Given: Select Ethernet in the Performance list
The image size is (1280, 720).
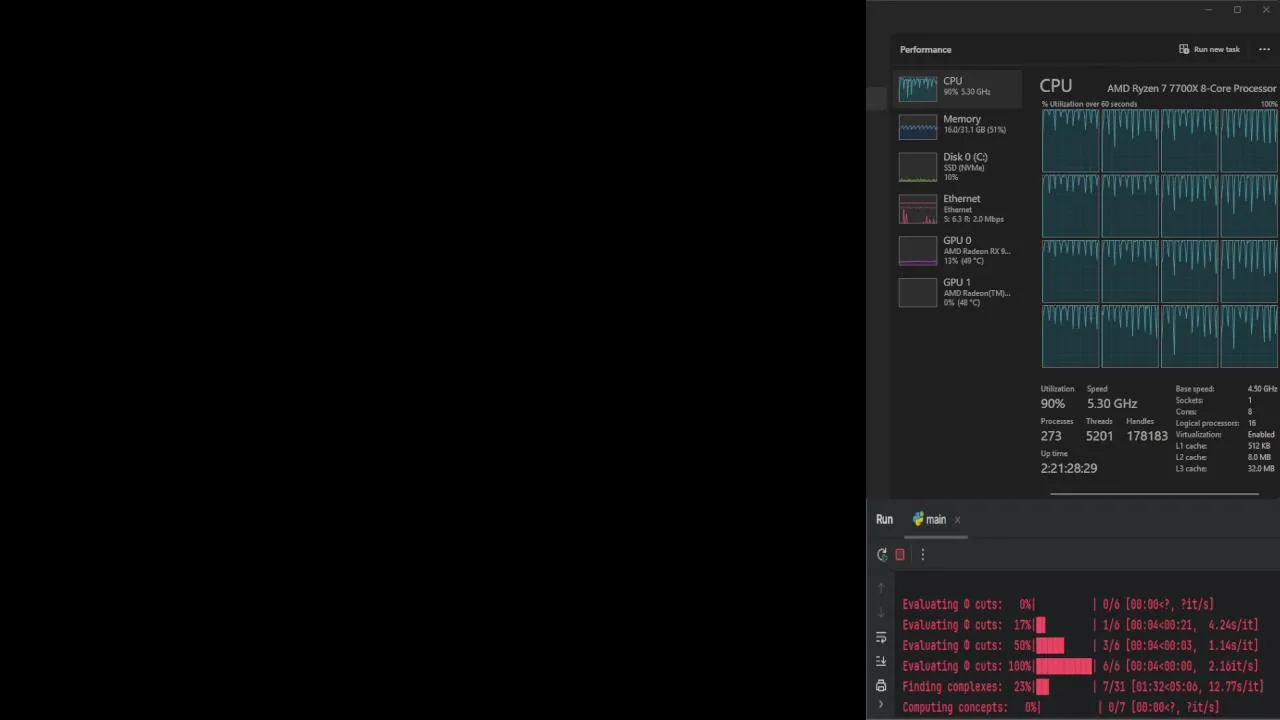Looking at the screenshot, I should [958, 208].
